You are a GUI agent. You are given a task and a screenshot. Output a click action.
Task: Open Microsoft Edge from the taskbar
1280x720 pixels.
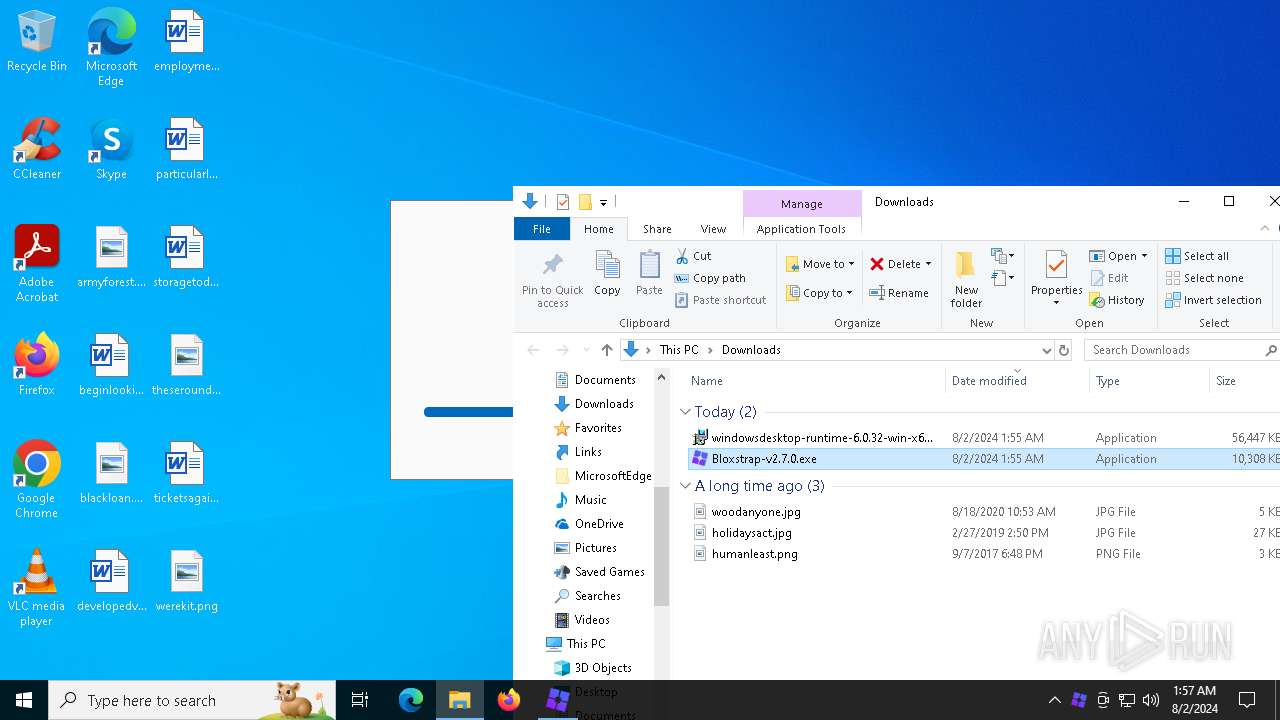tap(411, 700)
